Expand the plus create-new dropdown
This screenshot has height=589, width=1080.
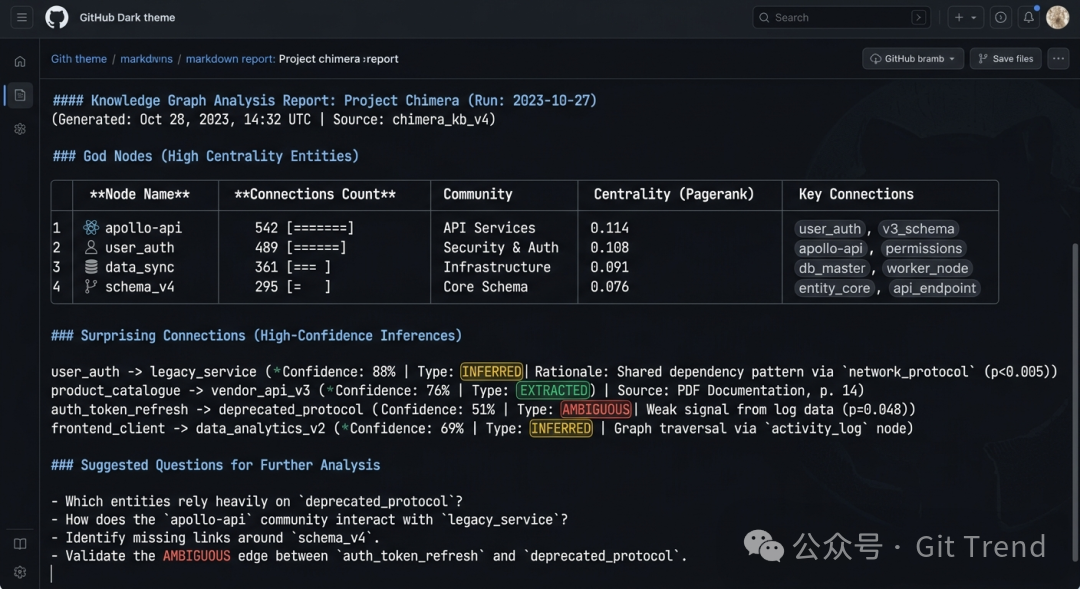pos(965,17)
